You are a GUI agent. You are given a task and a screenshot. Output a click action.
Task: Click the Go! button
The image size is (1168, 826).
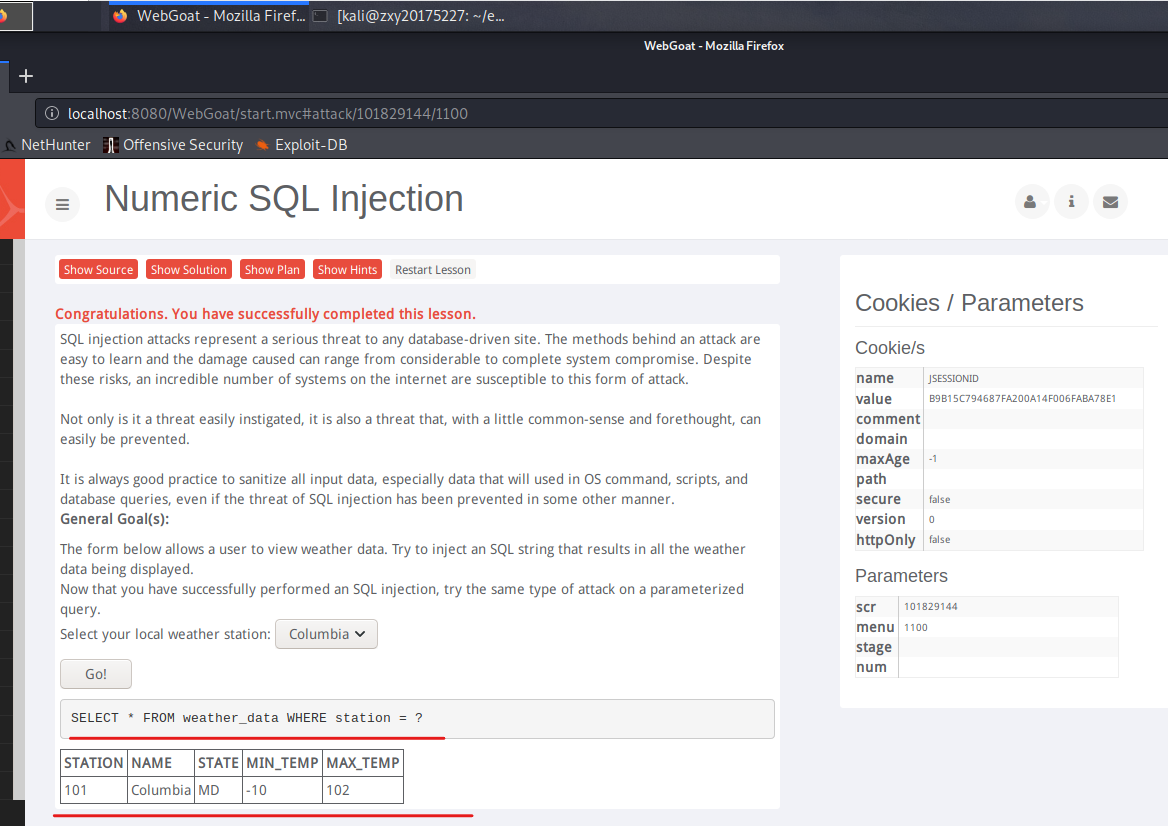coord(96,674)
